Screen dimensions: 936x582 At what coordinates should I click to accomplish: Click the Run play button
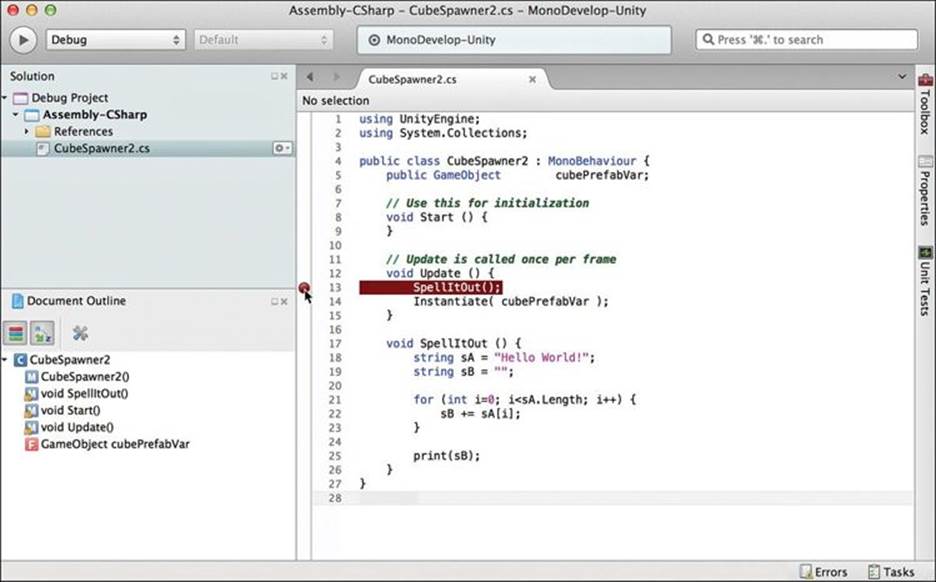(x=23, y=40)
